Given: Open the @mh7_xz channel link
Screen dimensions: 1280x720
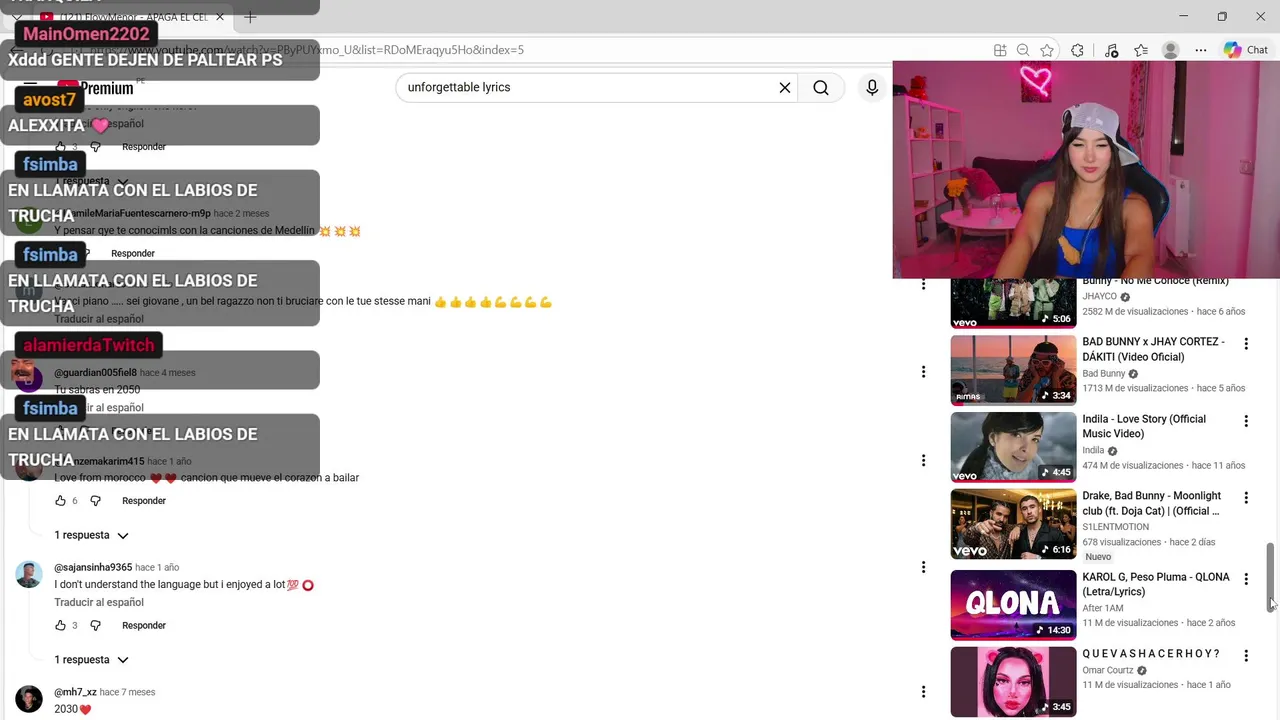Looking at the screenshot, I should pos(75,693).
